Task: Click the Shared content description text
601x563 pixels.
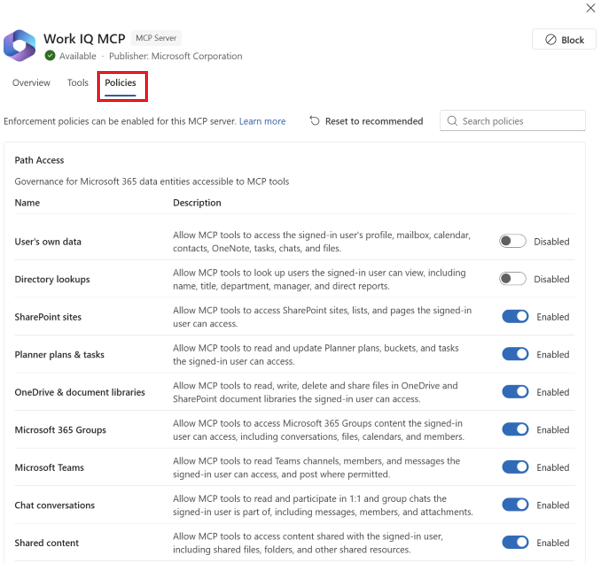Action: 308,543
